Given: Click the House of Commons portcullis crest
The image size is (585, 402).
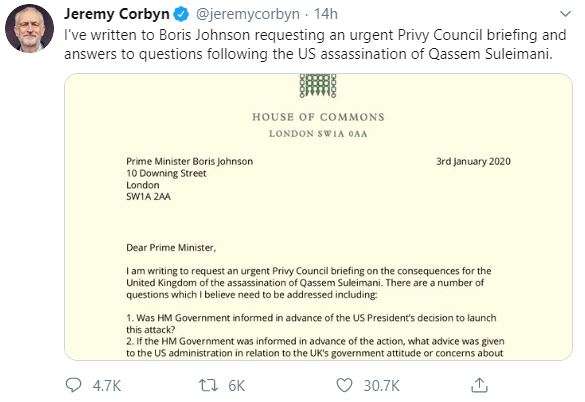Looking at the screenshot, I should pyautogui.click(x=318, y=86).
